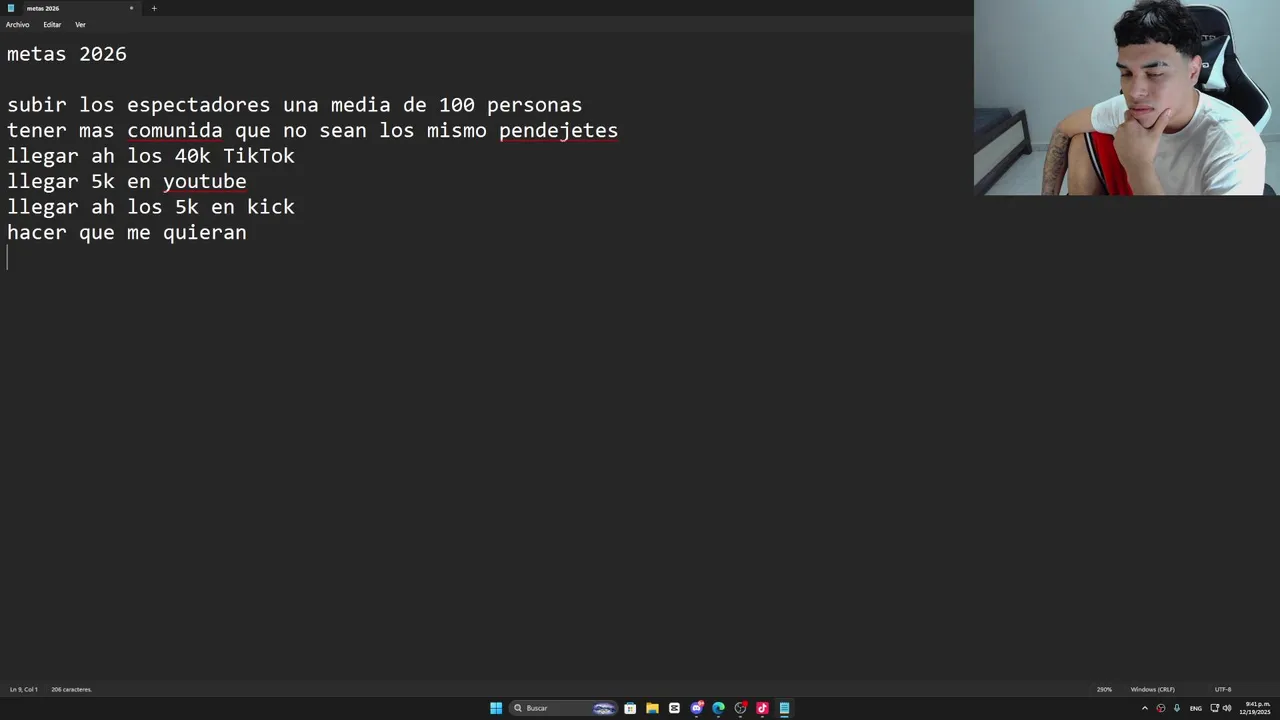1280x720 pixels.
Task: Close the metas 2026 tab
Action: coord(131,8)
